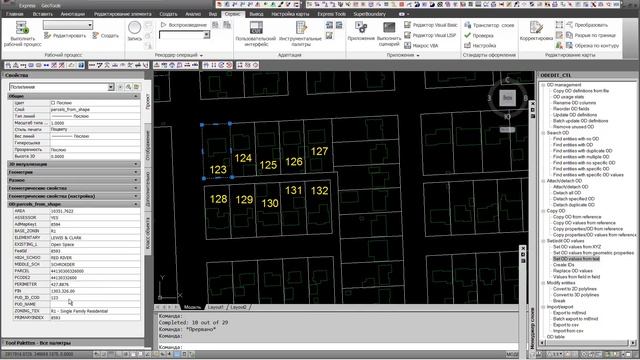Click the Обрезка по контуру icon
The image size is (640, 360).
point(569,45)
